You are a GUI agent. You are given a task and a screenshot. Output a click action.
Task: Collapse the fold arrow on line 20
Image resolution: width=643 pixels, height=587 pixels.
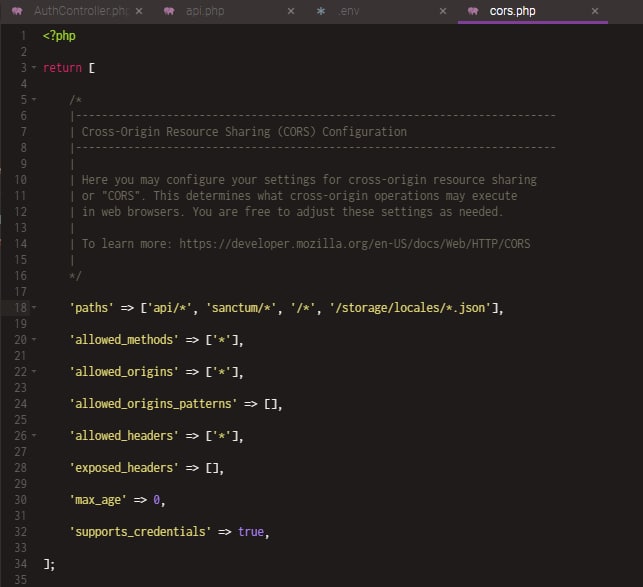[34, 339]
